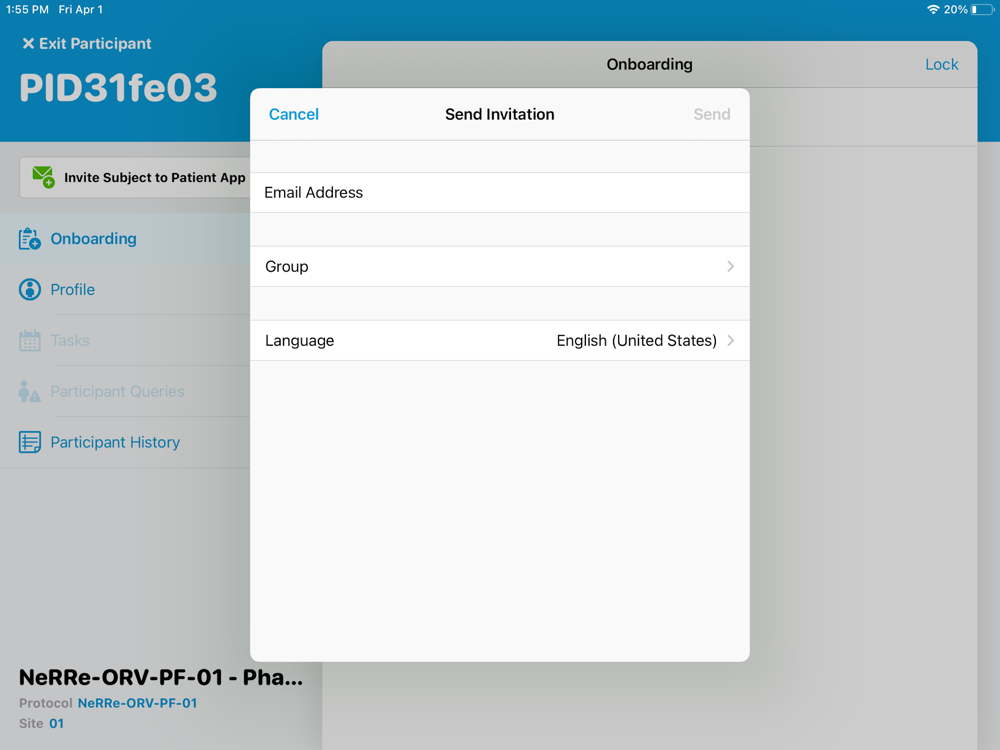
Task: Open the Group selection row
Action: [499, 267]
